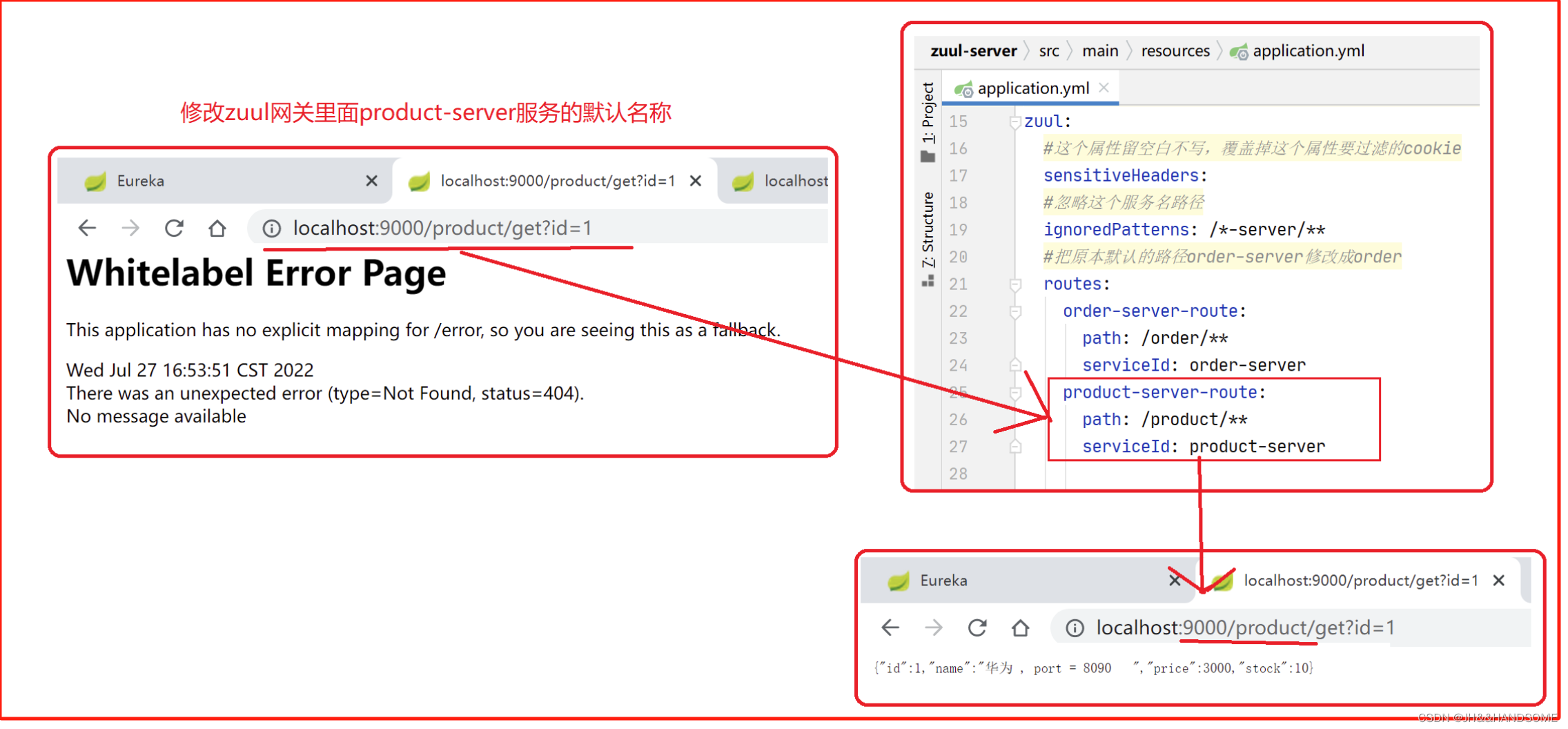Image resolution: width=1568 pixels, height=729 pixels.
Task: Click Spring leaf favicon on third localhost tab
Action: [x=743, y=182]
